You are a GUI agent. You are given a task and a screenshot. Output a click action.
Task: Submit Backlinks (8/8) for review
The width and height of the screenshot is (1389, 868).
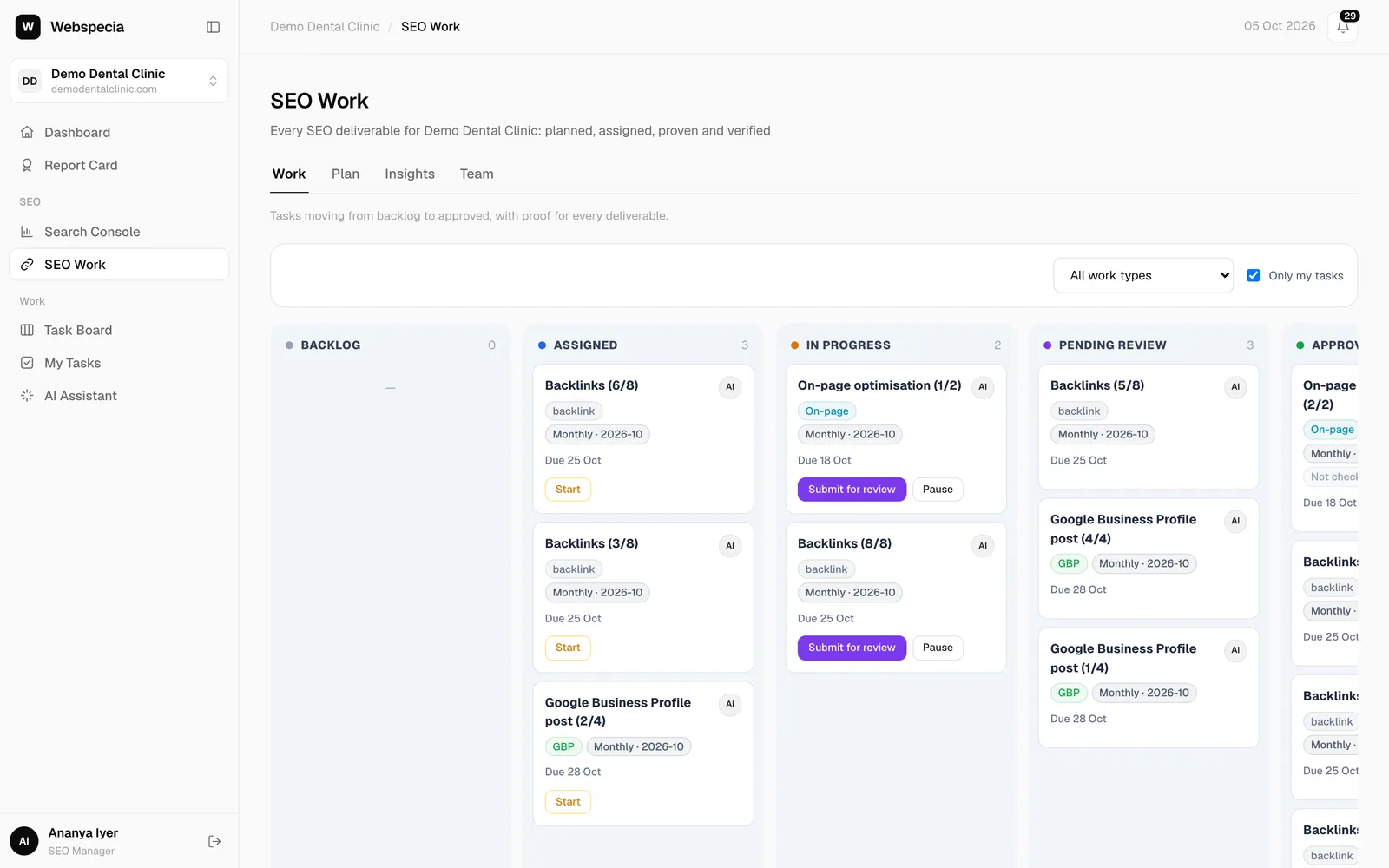point(852,648)
